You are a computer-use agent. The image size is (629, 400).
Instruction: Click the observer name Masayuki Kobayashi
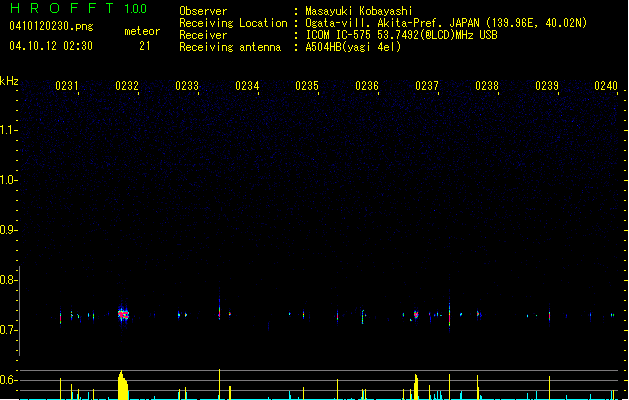point(359,11)
